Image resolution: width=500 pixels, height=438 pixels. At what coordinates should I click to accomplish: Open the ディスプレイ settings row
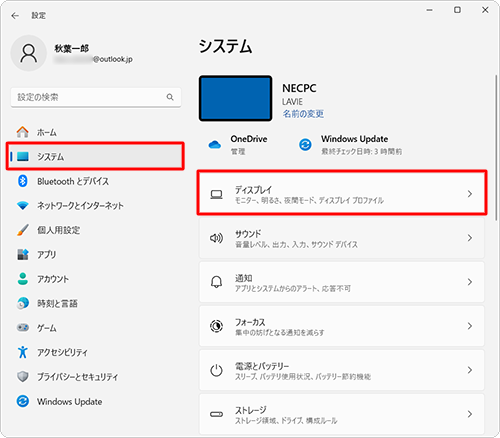click(342, 194)
